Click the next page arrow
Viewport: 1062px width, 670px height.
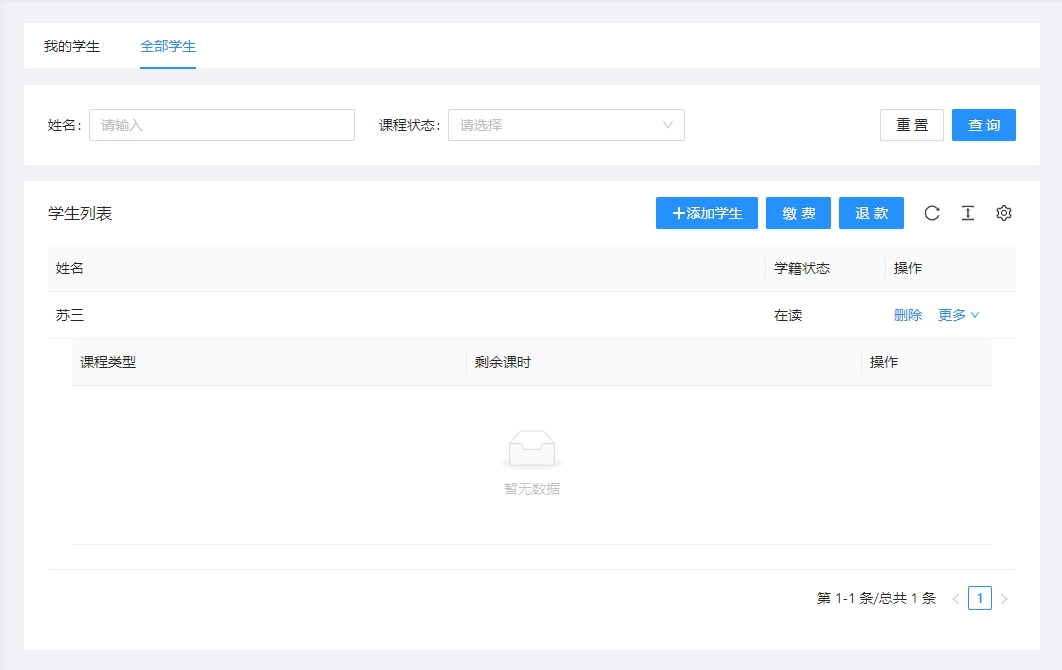pyautogui.click(x=1004, y=599)
